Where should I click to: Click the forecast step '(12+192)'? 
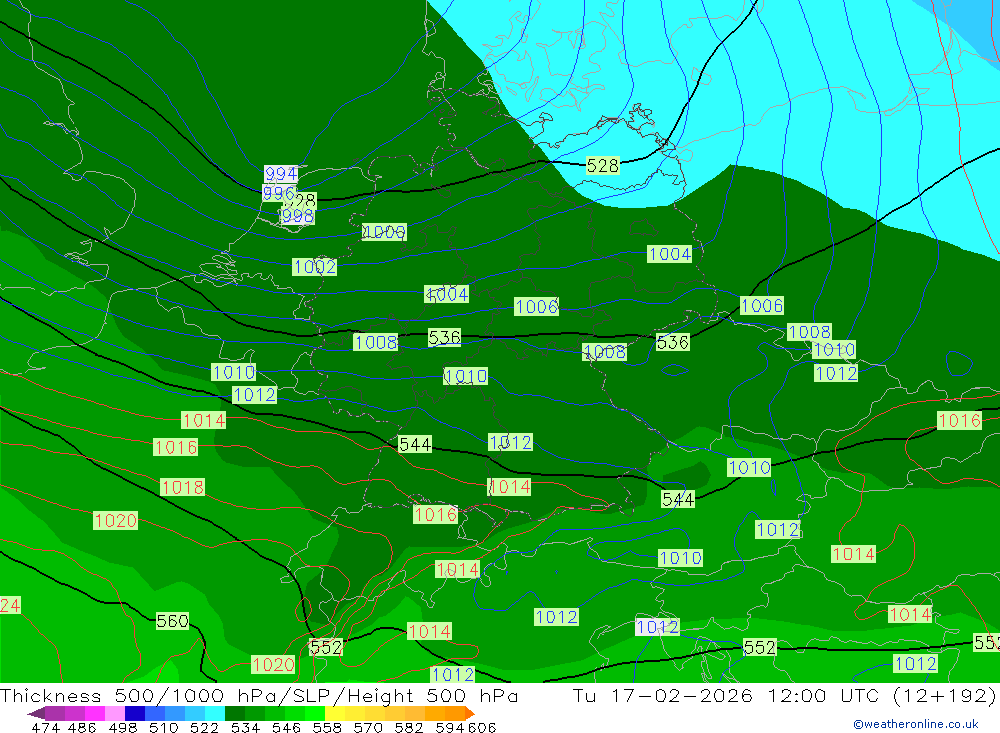click(944, 695)
